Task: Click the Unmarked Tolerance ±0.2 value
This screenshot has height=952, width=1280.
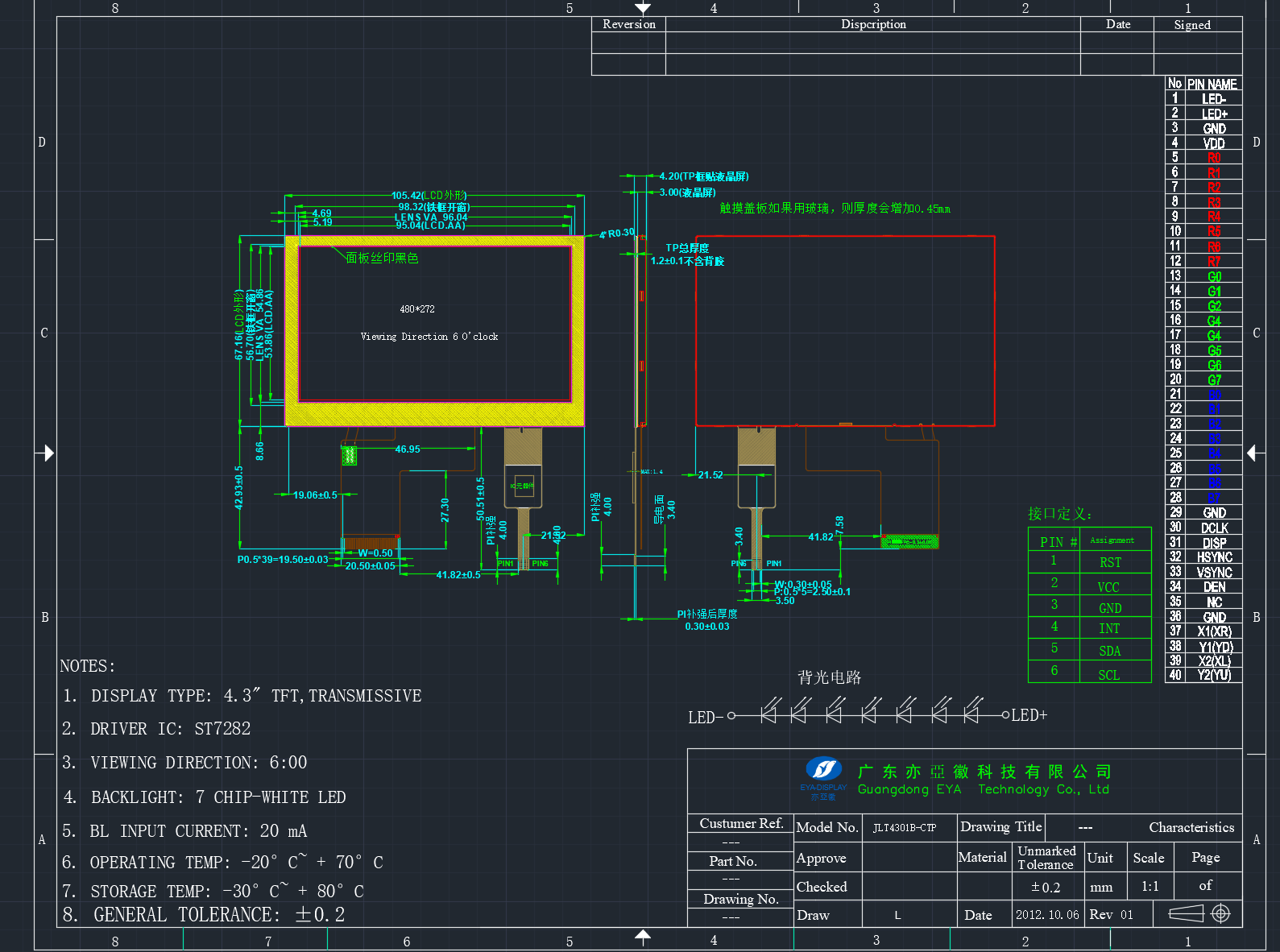Action: coord(1046,888)
